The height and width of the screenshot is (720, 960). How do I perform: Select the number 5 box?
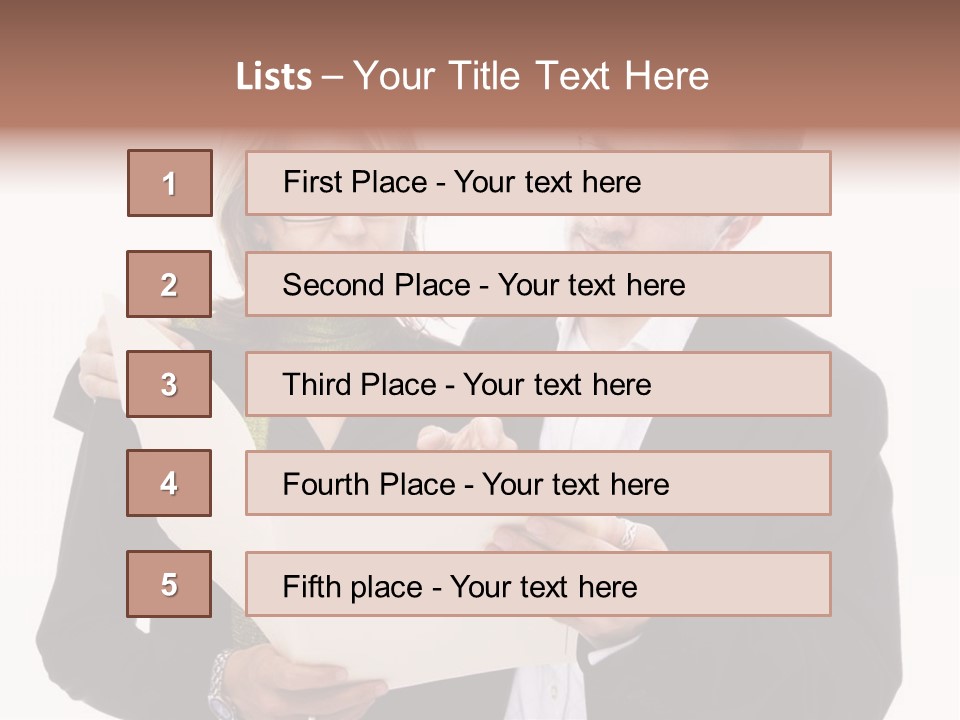coord(169,583)
